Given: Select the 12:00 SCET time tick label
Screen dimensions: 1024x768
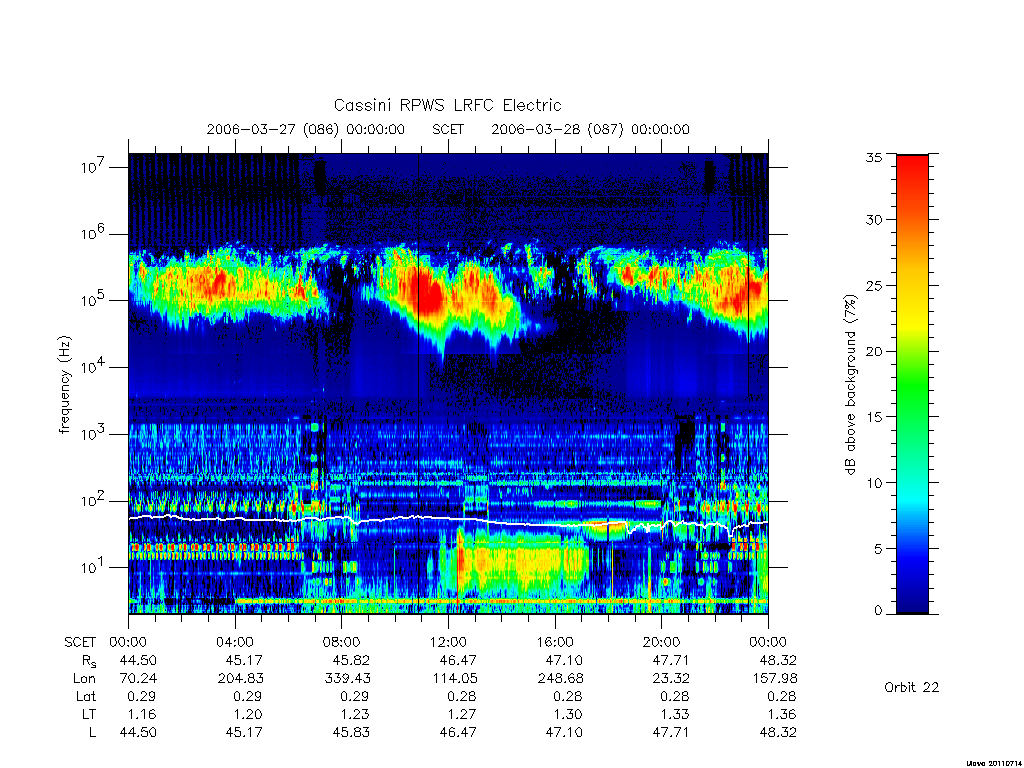Looking at the screenshot, I should pos(448,642).
